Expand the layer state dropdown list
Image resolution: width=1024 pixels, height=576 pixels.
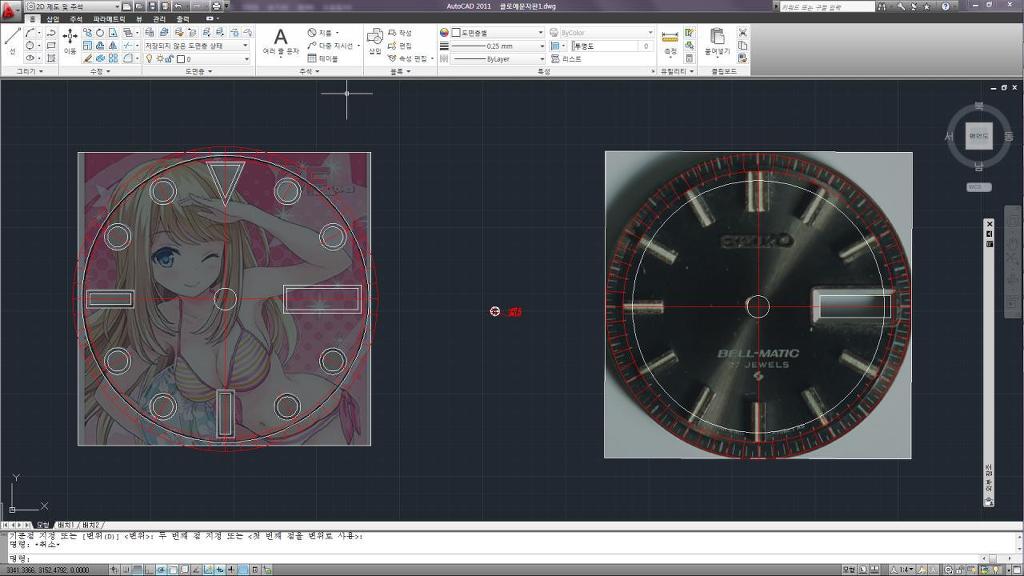pyautogui.click(x=246, y=46)
